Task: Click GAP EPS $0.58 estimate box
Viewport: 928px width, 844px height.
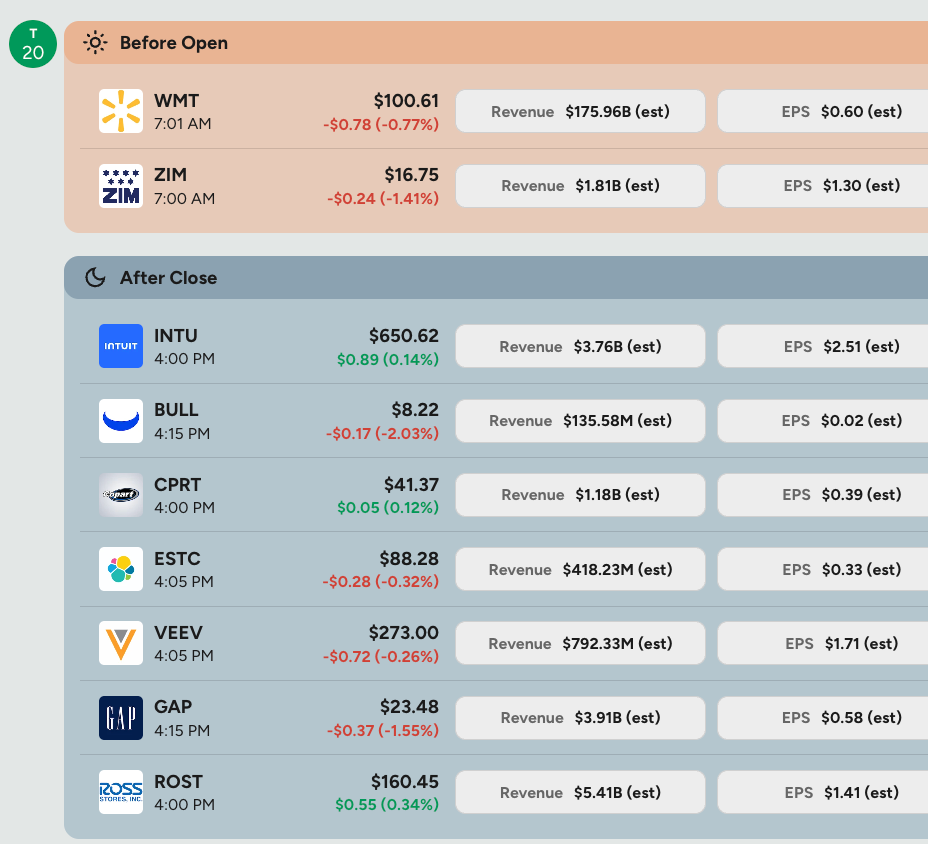Action: pyautogui.click(x=823, y=718)
